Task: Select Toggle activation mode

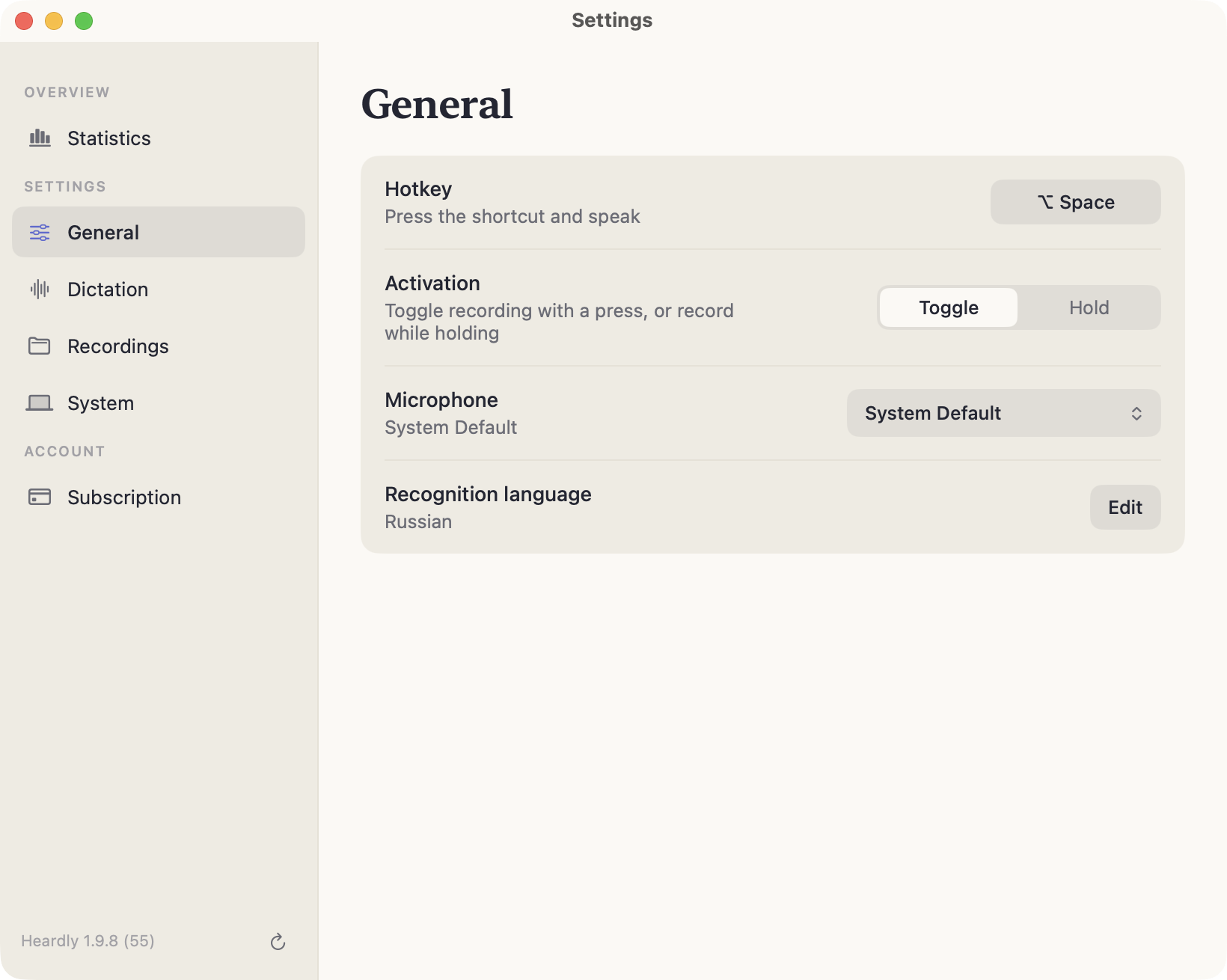Action: [949, 307]
